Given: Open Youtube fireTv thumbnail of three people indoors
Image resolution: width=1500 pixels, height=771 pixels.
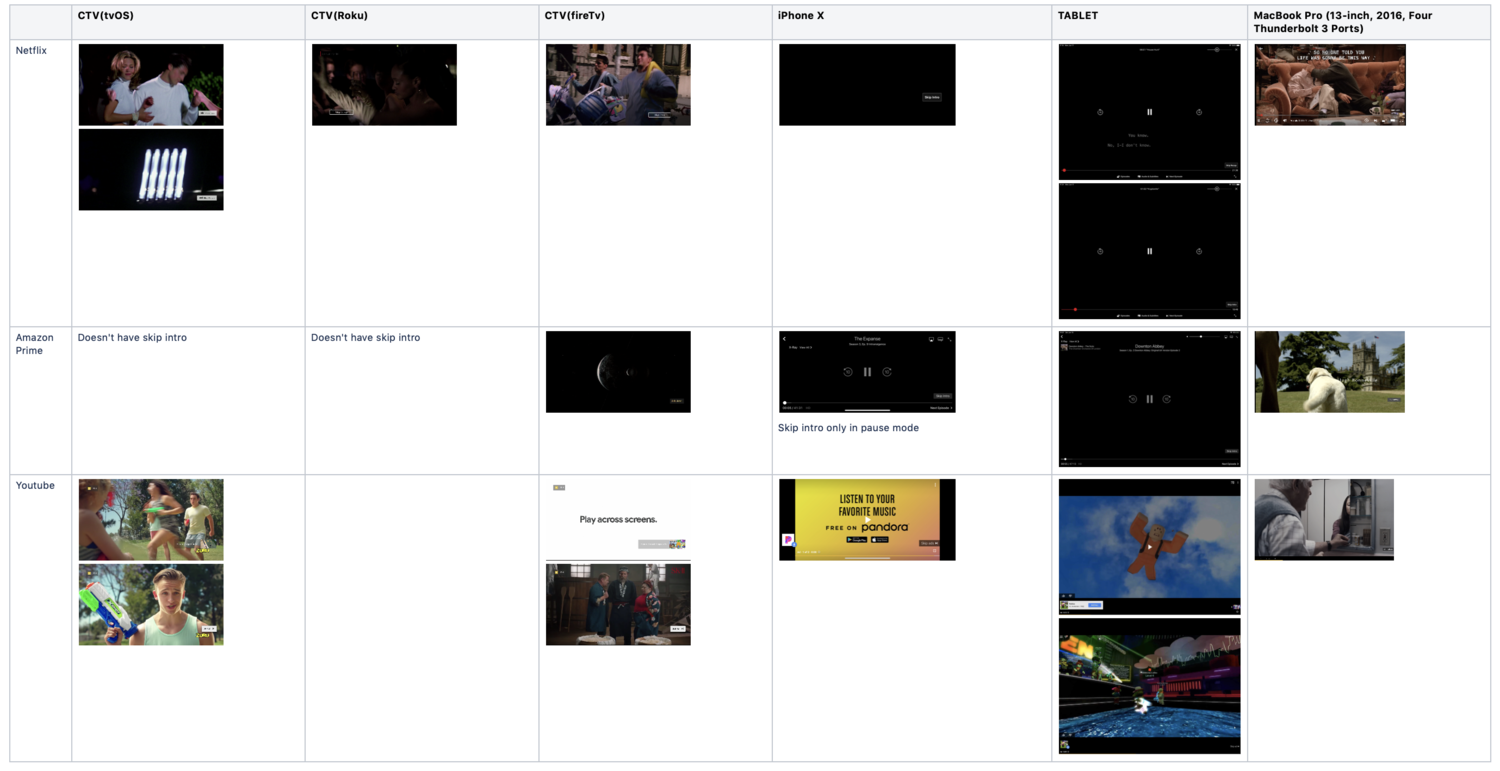Looking at the screenshot, I should 618,605.
